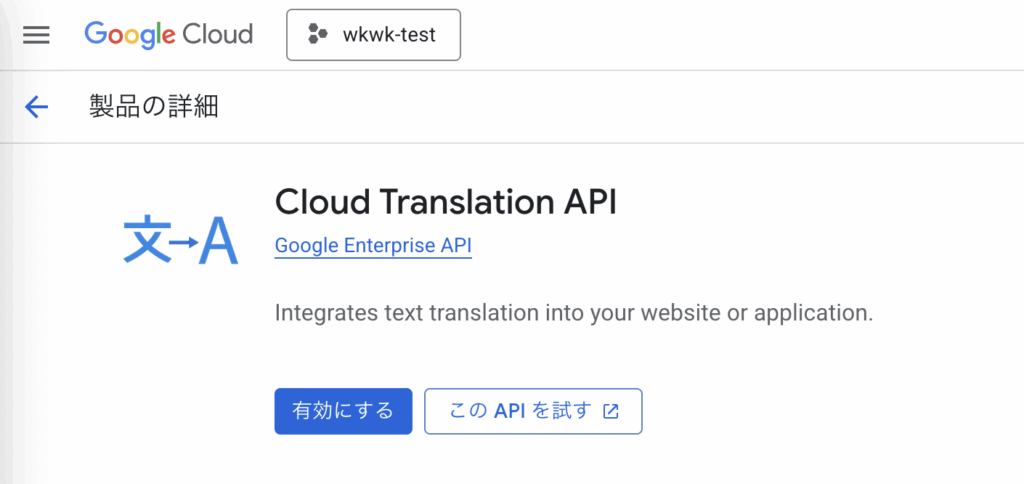The height and width of the screenshot is (484, 1024).
Task: Click the wkwk-test project name text
Action: click(x=389, y=35)
